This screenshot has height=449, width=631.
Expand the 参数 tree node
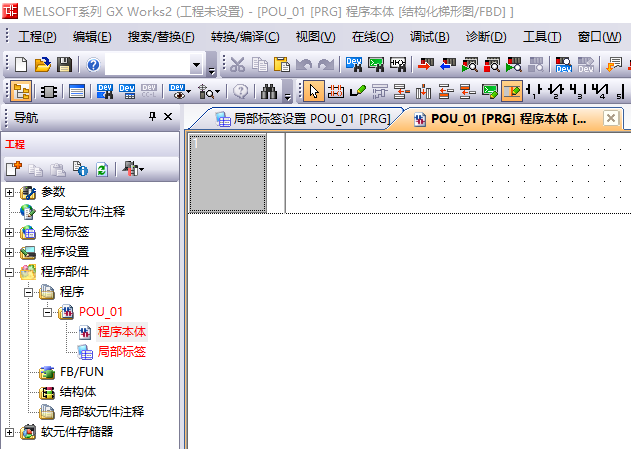click(x=9, y=192)
